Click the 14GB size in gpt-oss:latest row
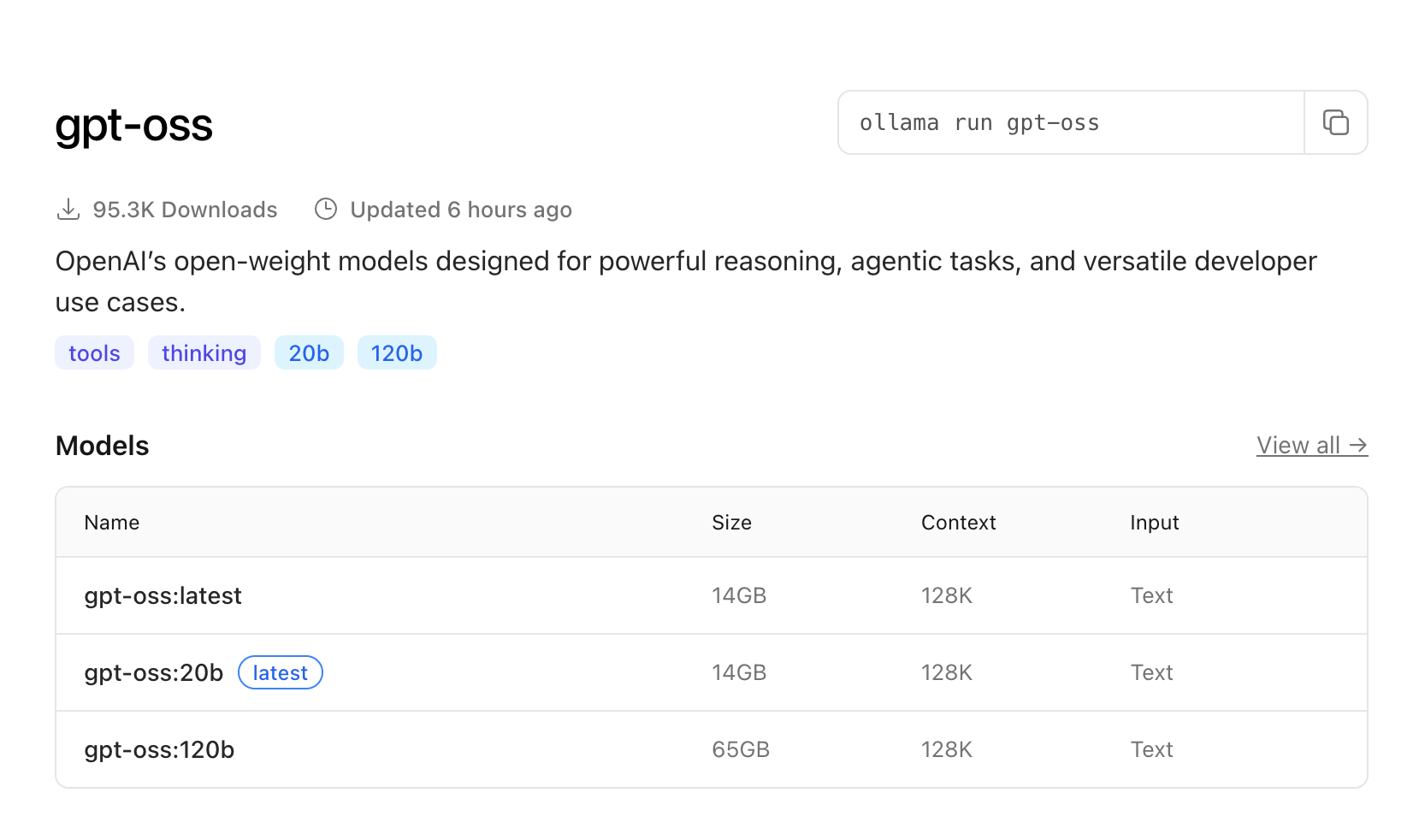The width and height of the screenshot is (1425, 840). 739,595
